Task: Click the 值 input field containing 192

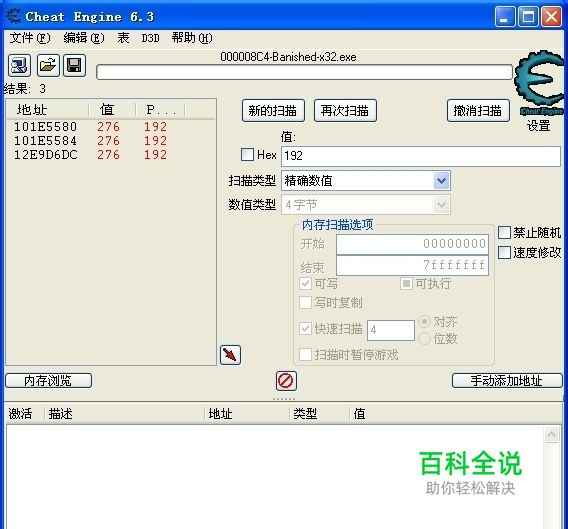Action: point(421,156)
